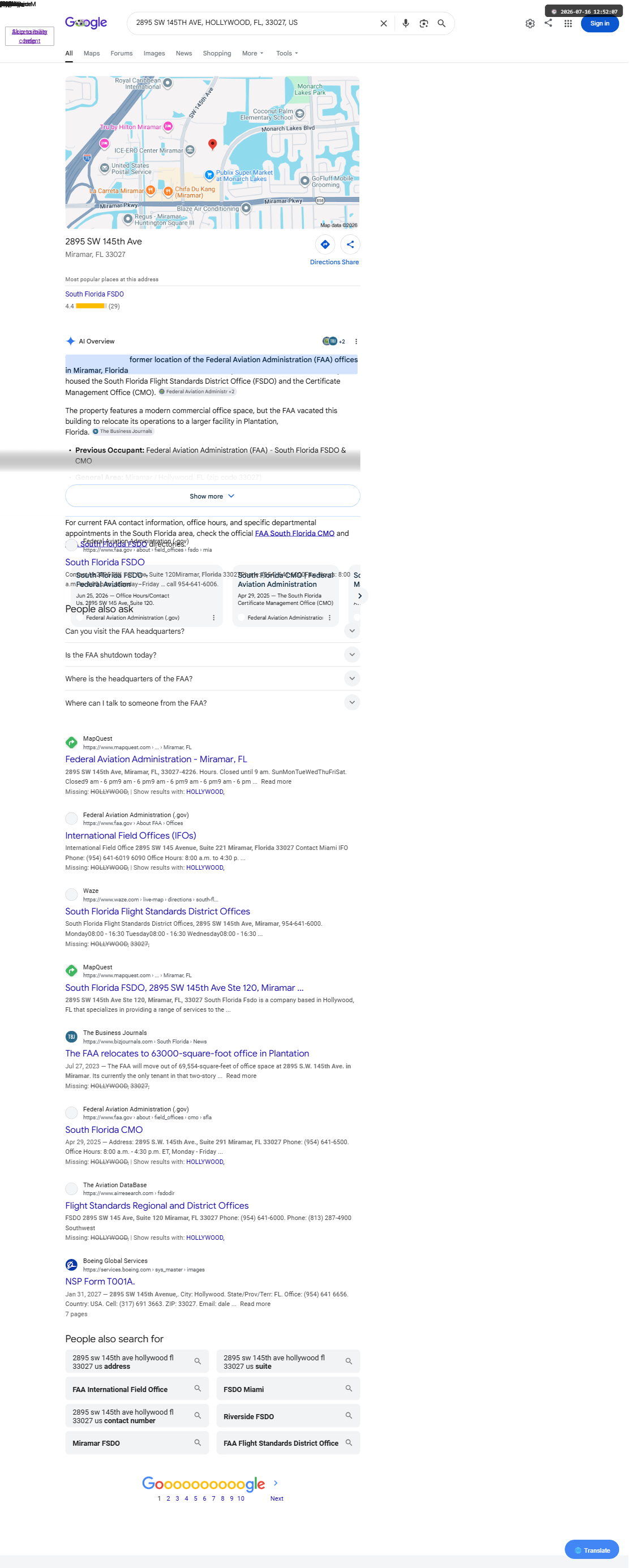This screenshot has width=636, height=1568.
Task: Search '2895 sw 145th ave hollywood fl 33027 us address'
Action: click(x=137, y=1361)
